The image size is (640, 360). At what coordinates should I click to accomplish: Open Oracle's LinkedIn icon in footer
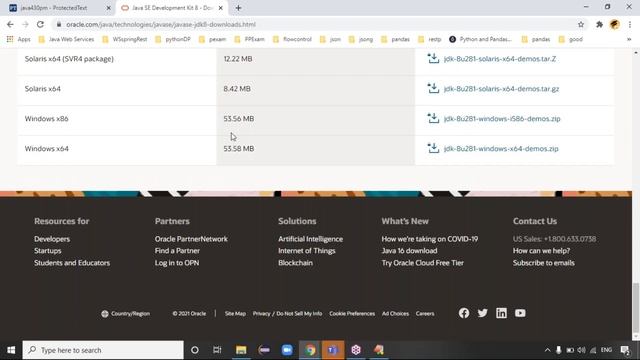pyautogui.click(x=501, y=313)
